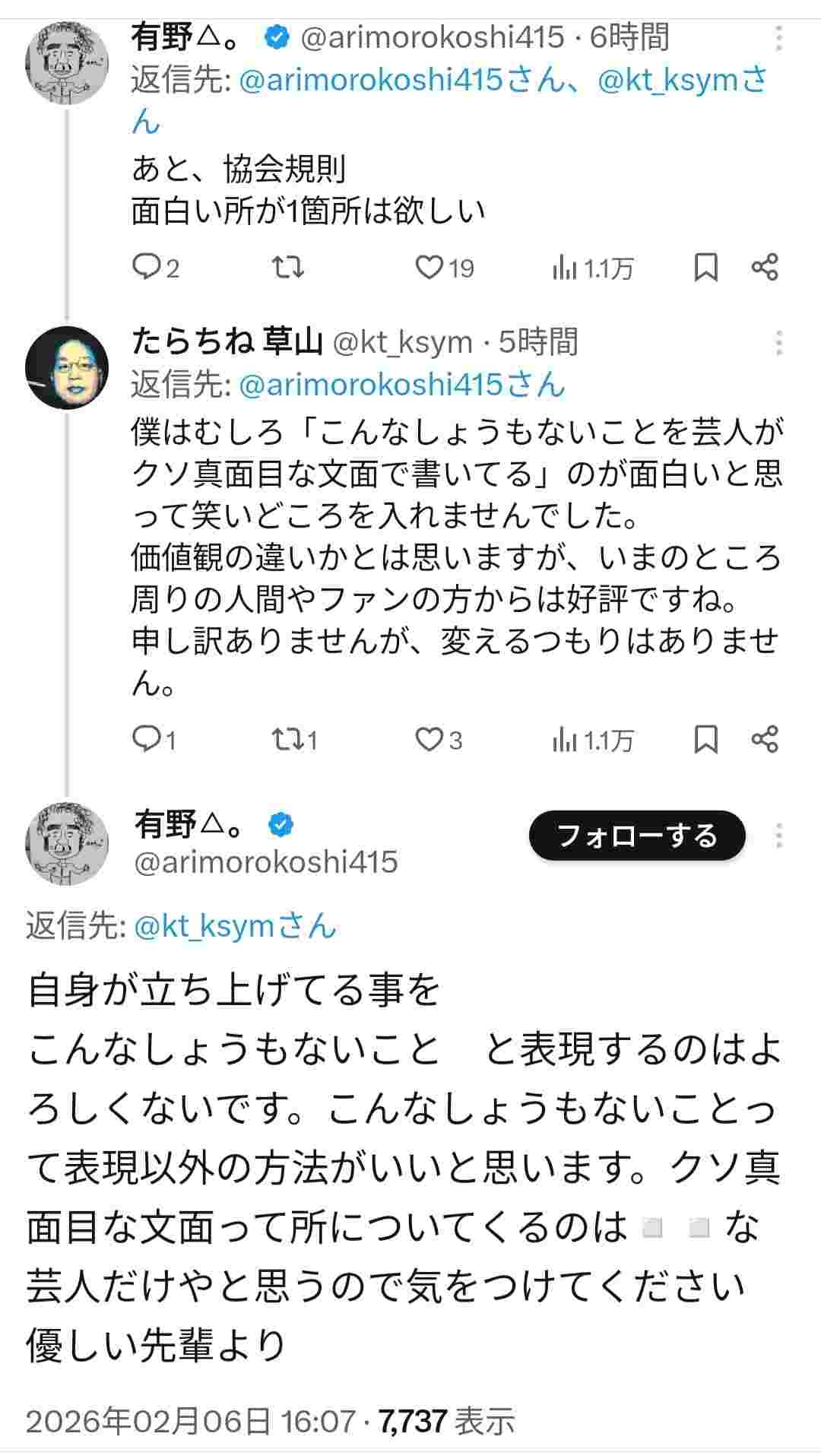Bookmark たらちね草山's tweet
Viewport: 821px width, 1456px height.
[706, 739]
